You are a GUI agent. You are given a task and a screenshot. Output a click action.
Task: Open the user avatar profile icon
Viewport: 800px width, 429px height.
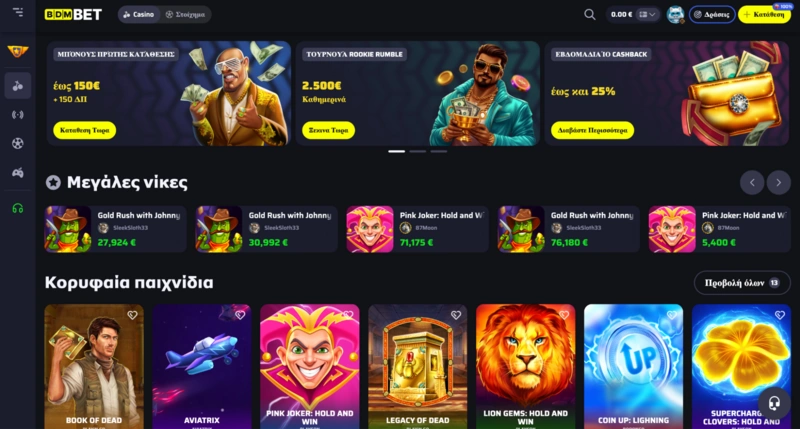click(x=676, y=14)
